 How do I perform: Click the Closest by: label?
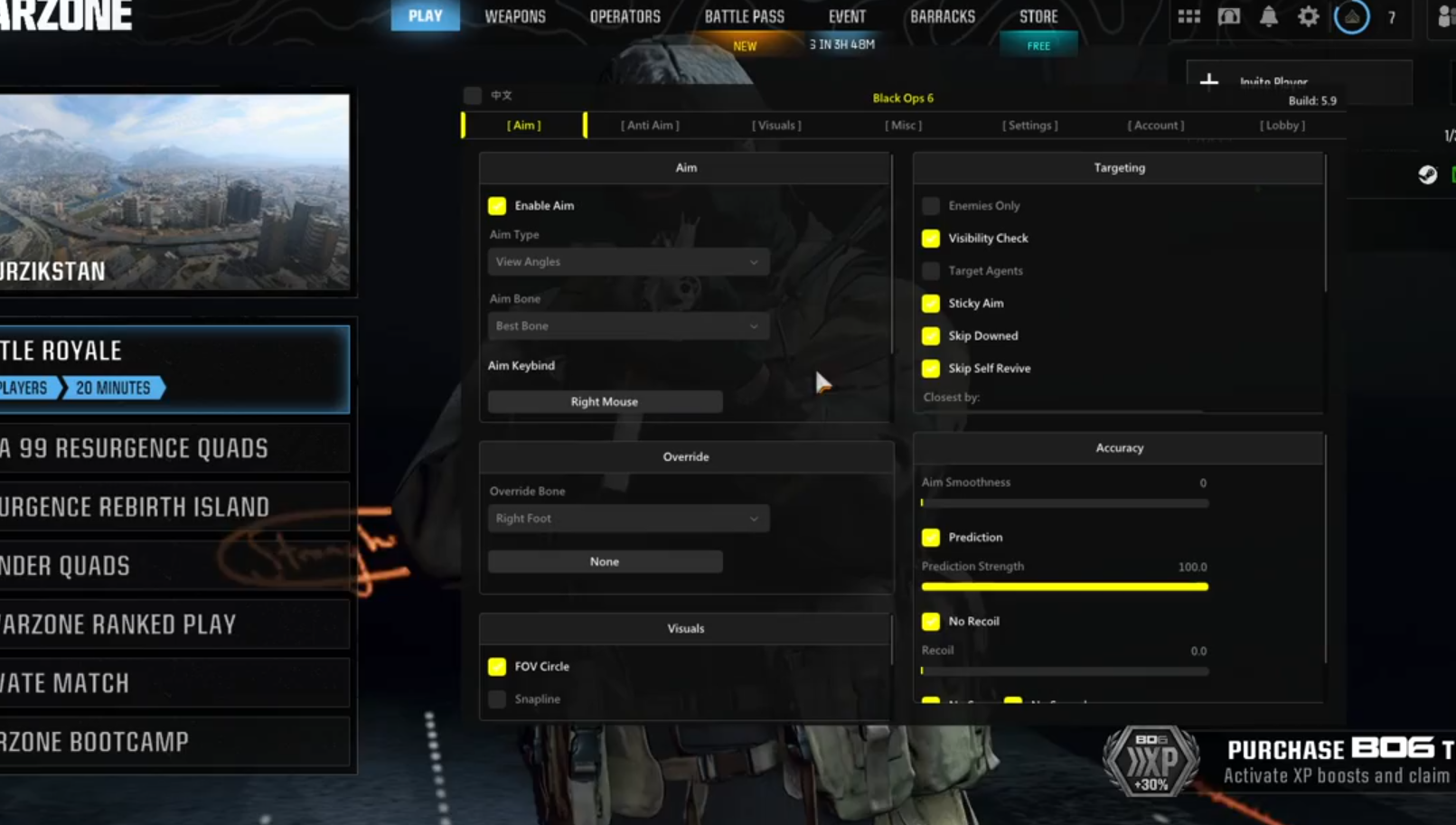[x=951, y=398]
